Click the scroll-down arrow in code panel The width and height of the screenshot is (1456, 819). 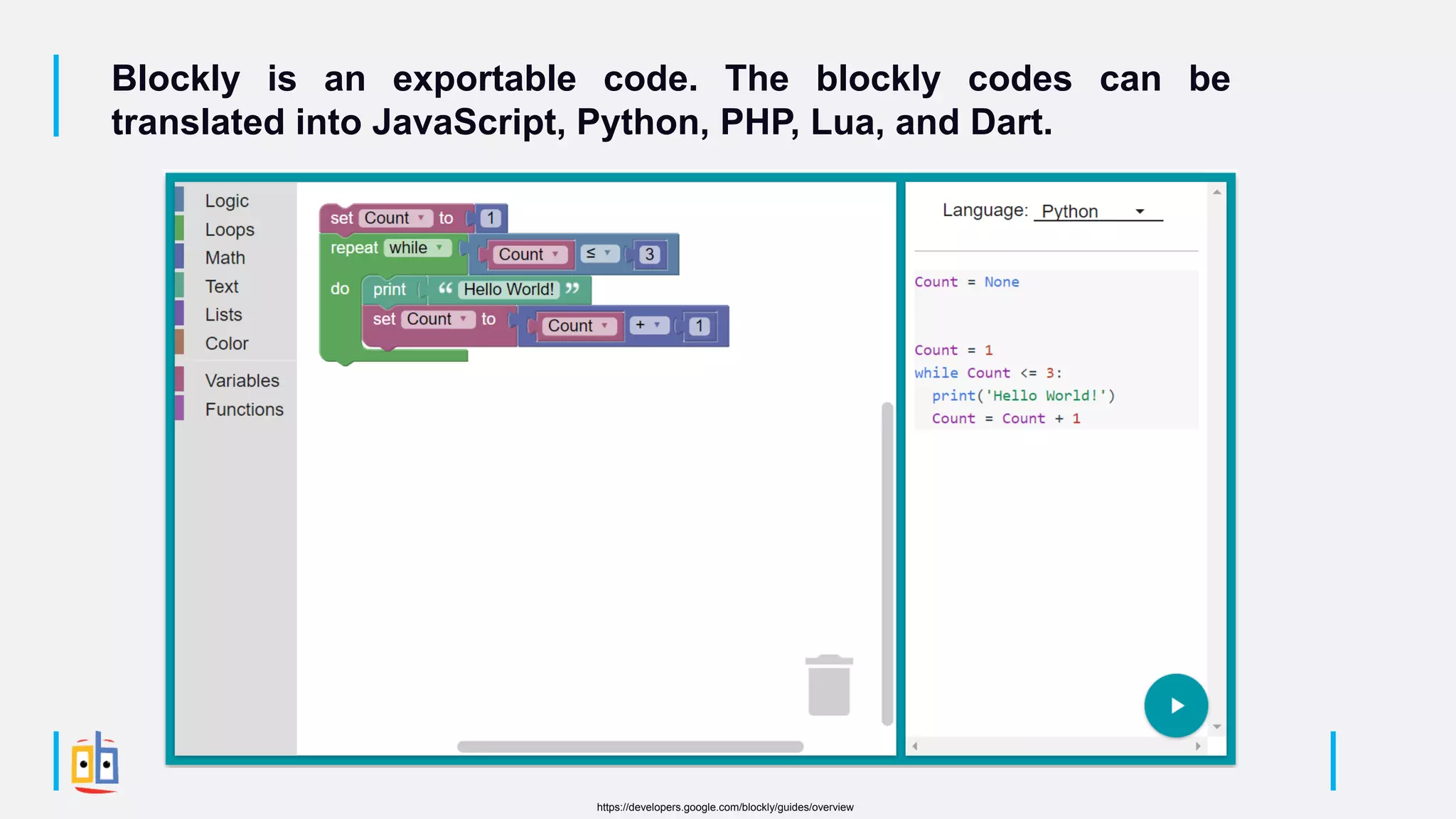1217,727
